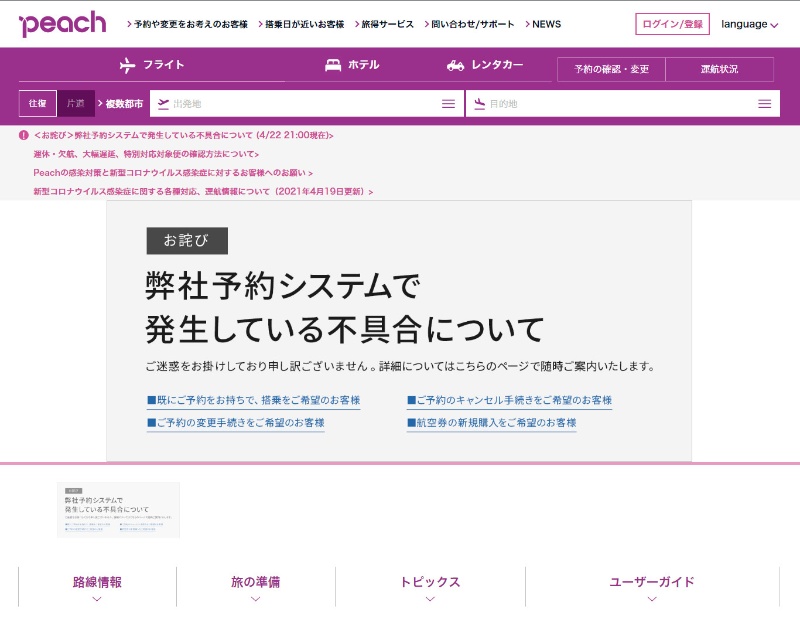Screen dimensions: 800x633
Task: Open the language dropdown
Action: 749,23
